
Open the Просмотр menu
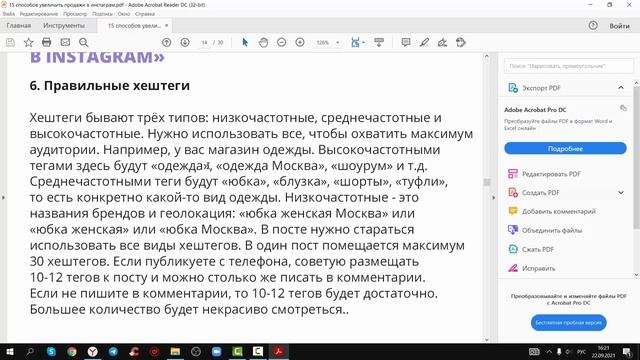75,14
